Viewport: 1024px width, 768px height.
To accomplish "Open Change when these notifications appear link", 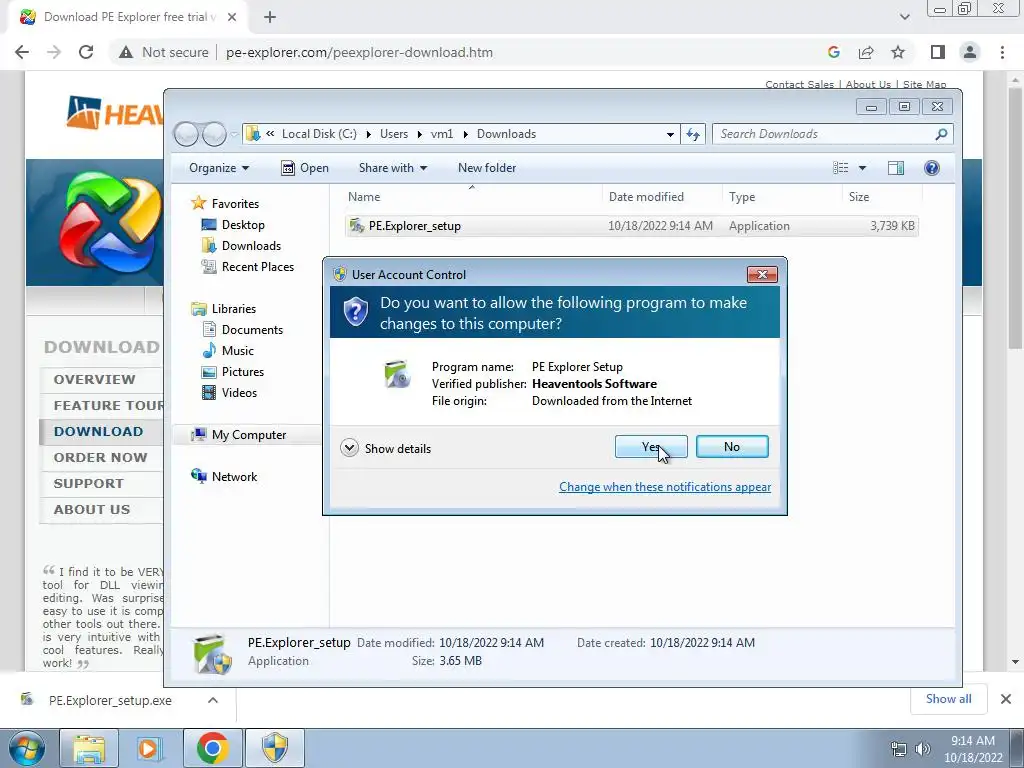I will (665, 487).
